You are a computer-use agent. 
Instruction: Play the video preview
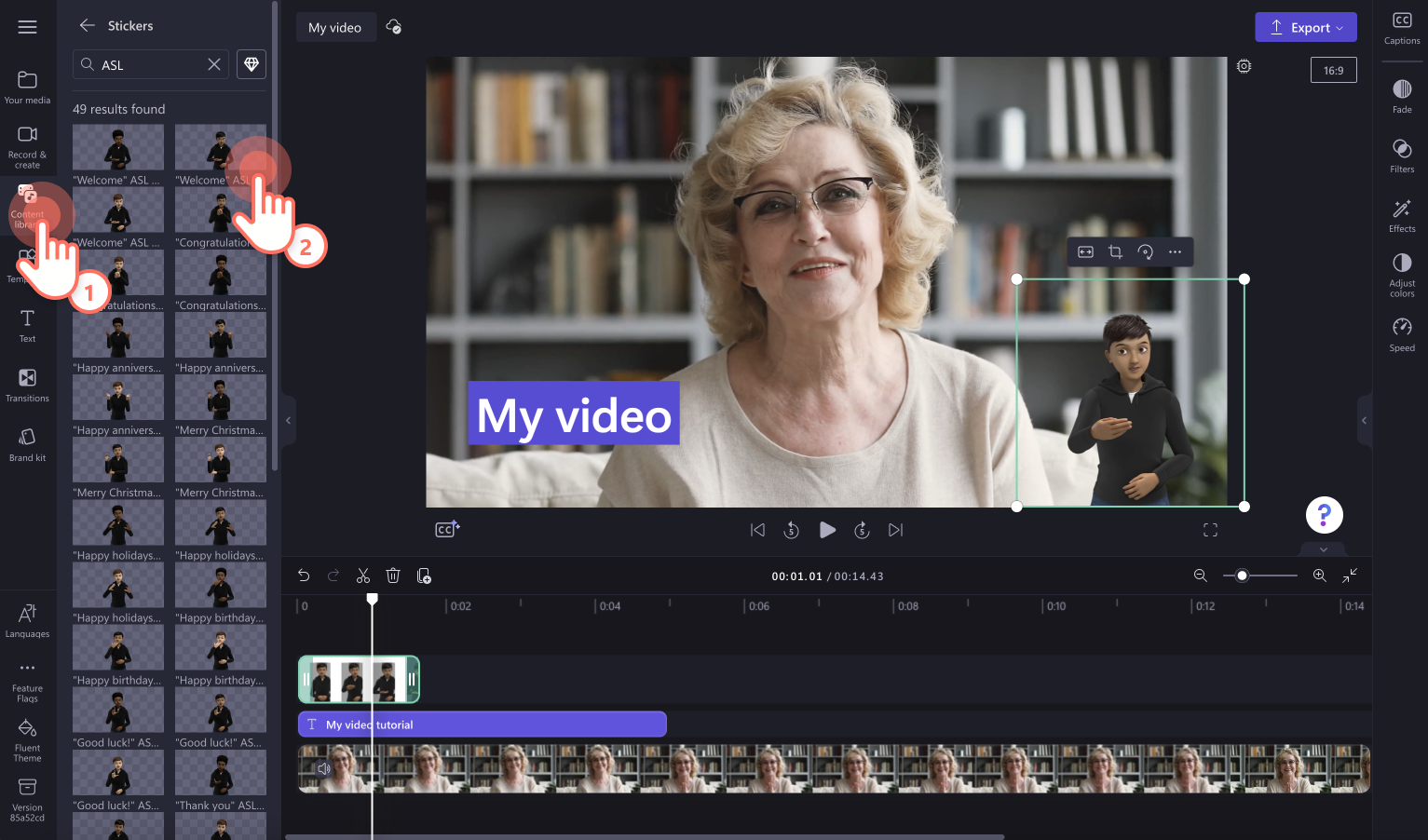[827, 530]
